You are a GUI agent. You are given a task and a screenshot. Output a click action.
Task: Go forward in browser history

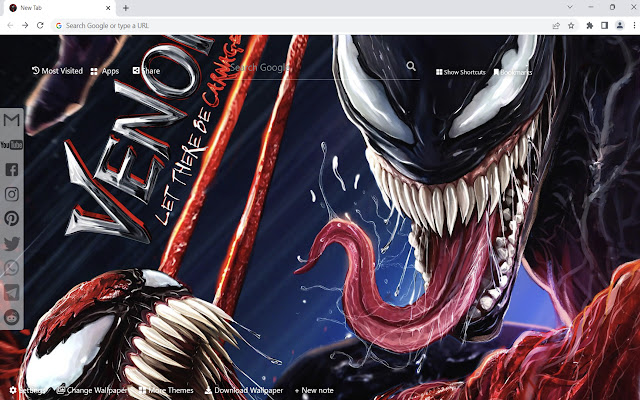pos(25,25)
